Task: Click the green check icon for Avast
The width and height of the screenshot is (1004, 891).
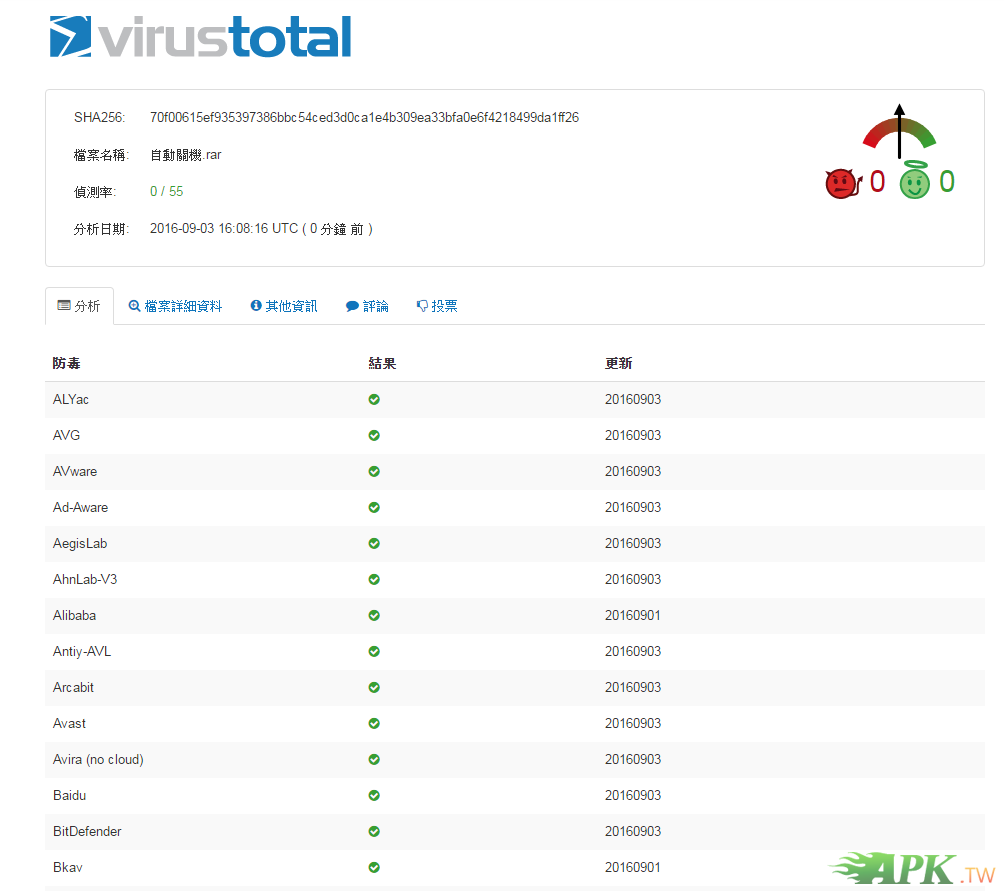Action: [374, 723]
